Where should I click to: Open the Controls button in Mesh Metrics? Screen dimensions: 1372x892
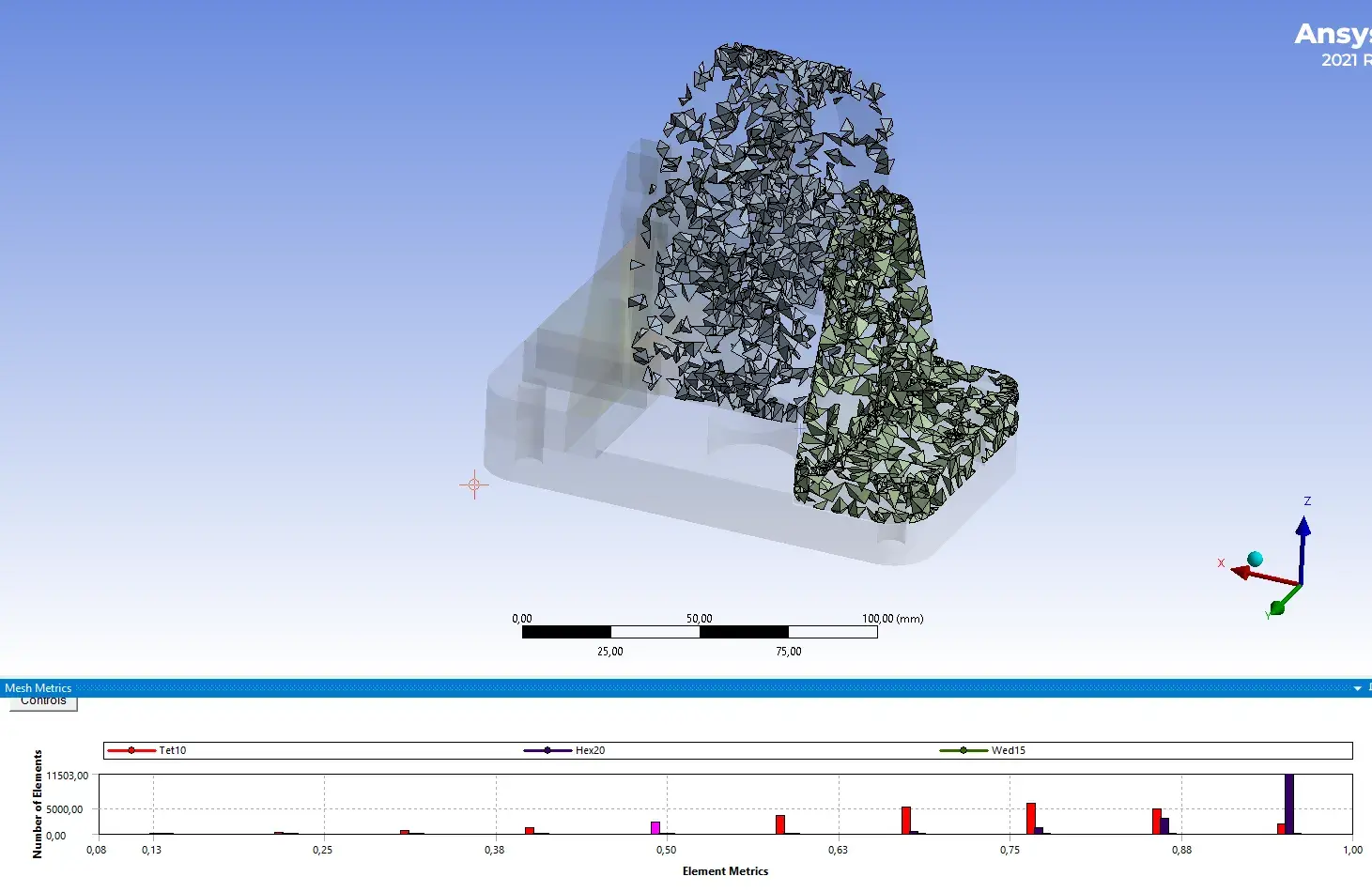click(x=43, y=702)
